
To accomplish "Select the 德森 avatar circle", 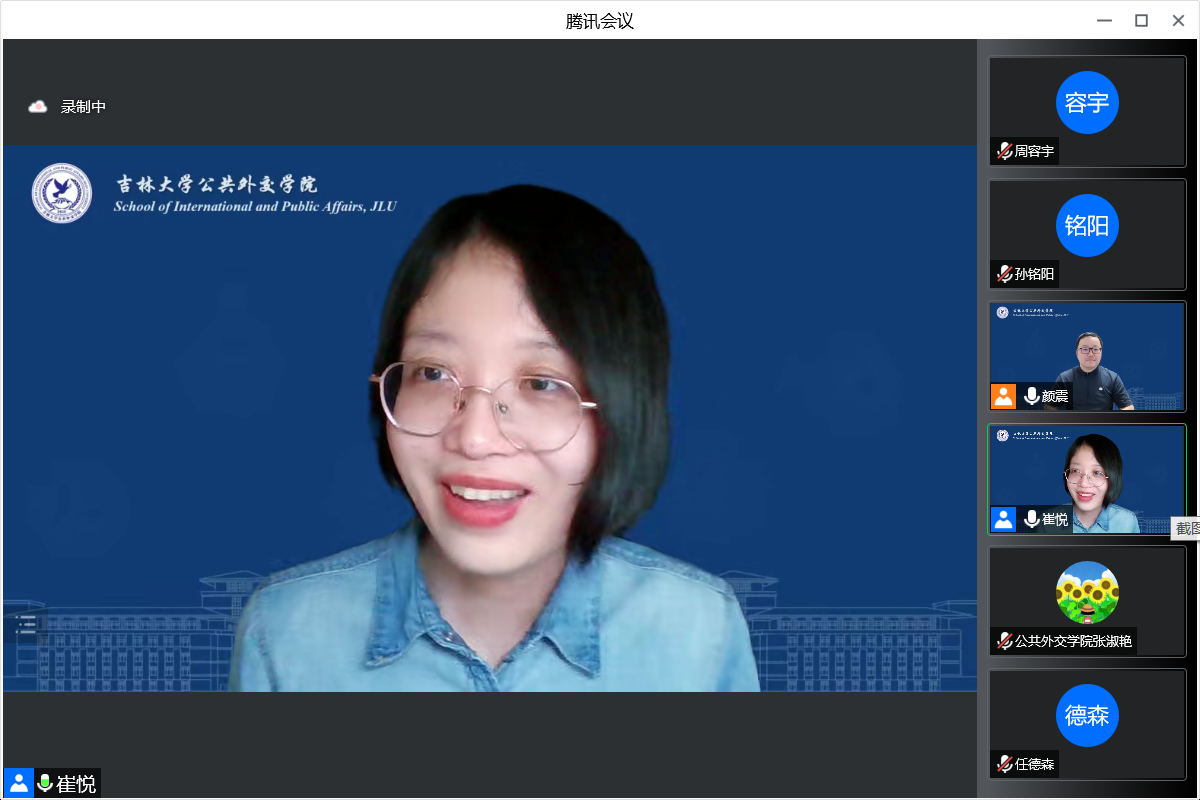I will click(x=1087, y=715).
